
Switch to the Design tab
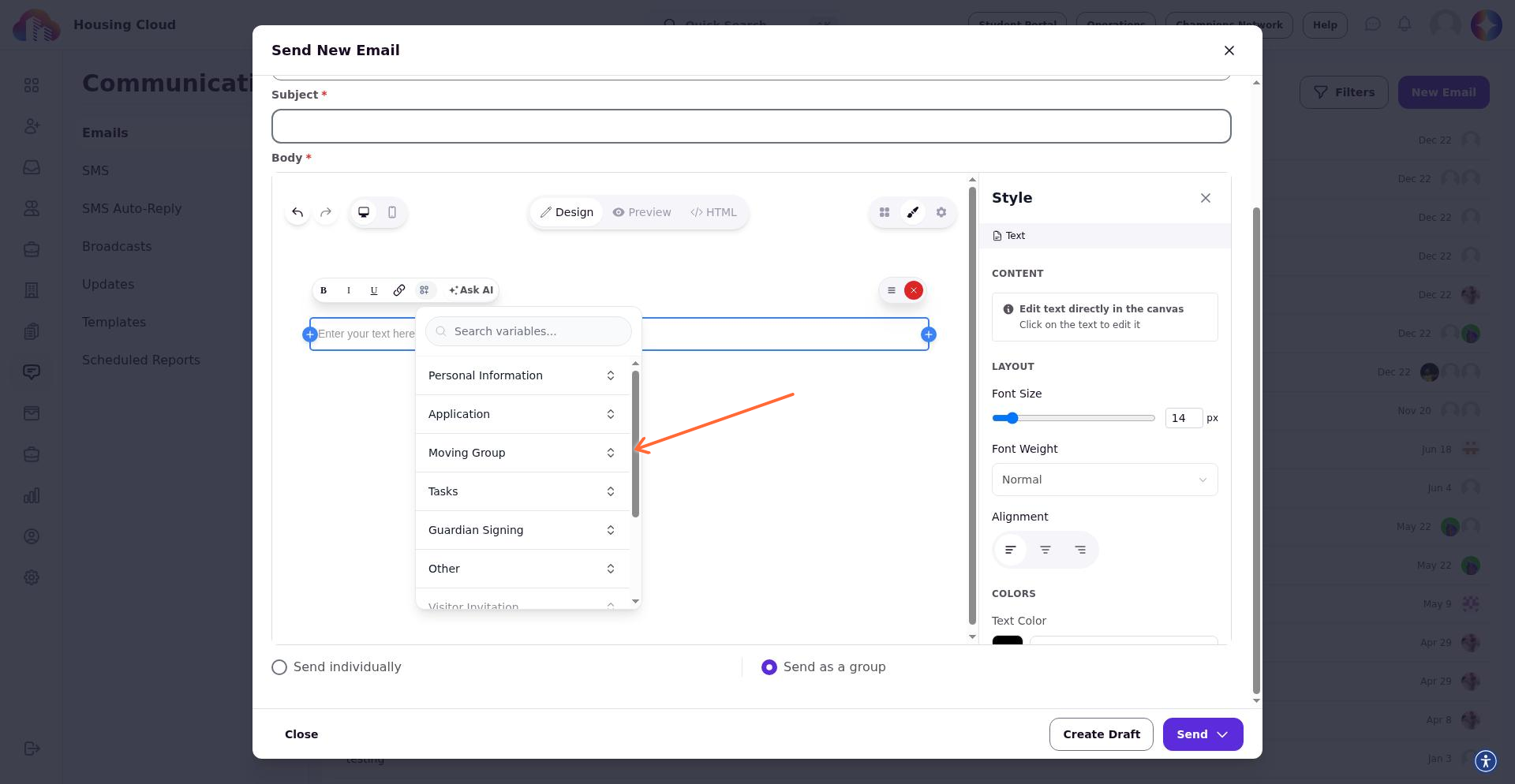pos(567,212)
